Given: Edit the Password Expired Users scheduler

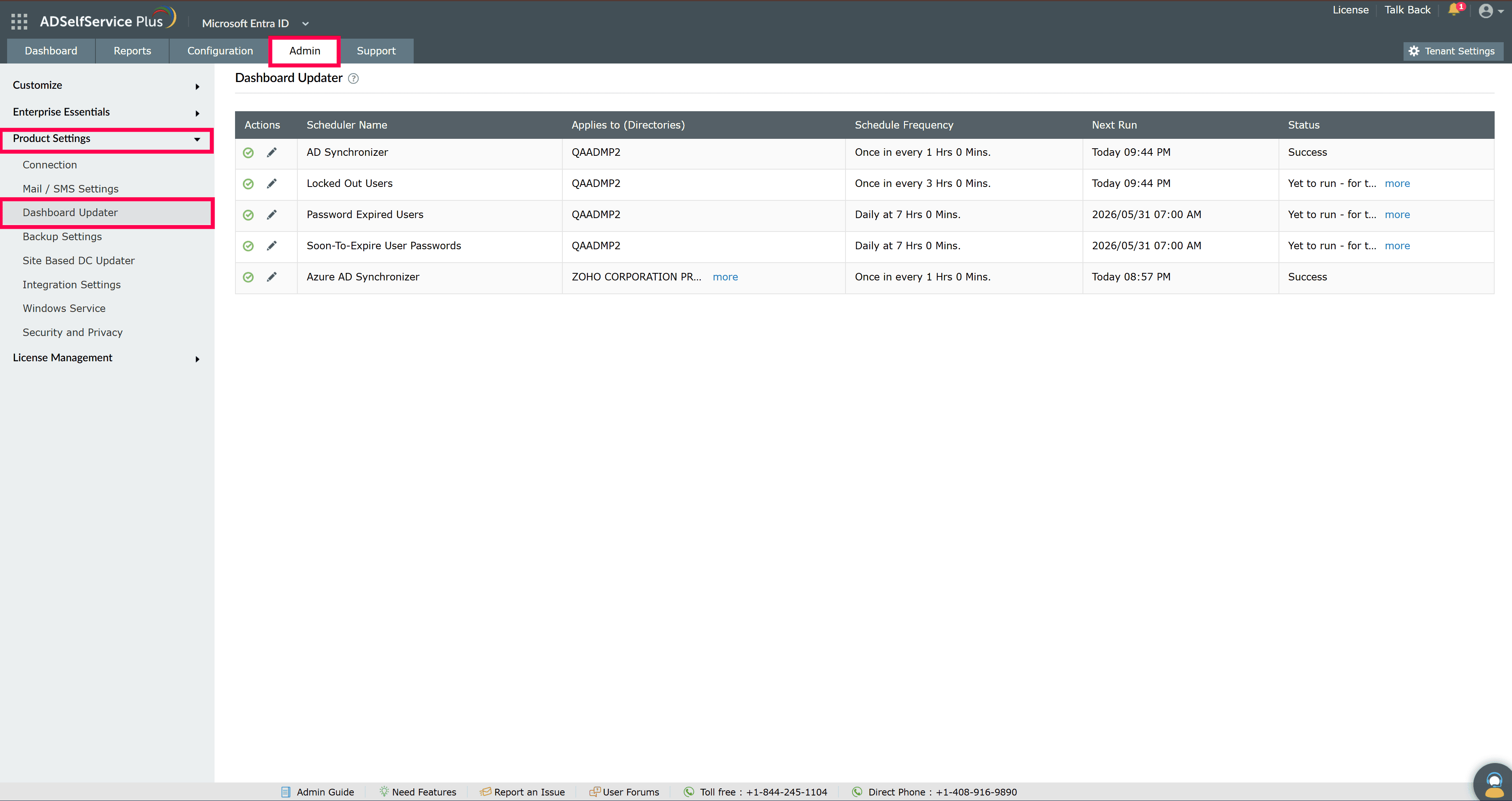Looking at the screenshot, I should (x=272, y=215).
